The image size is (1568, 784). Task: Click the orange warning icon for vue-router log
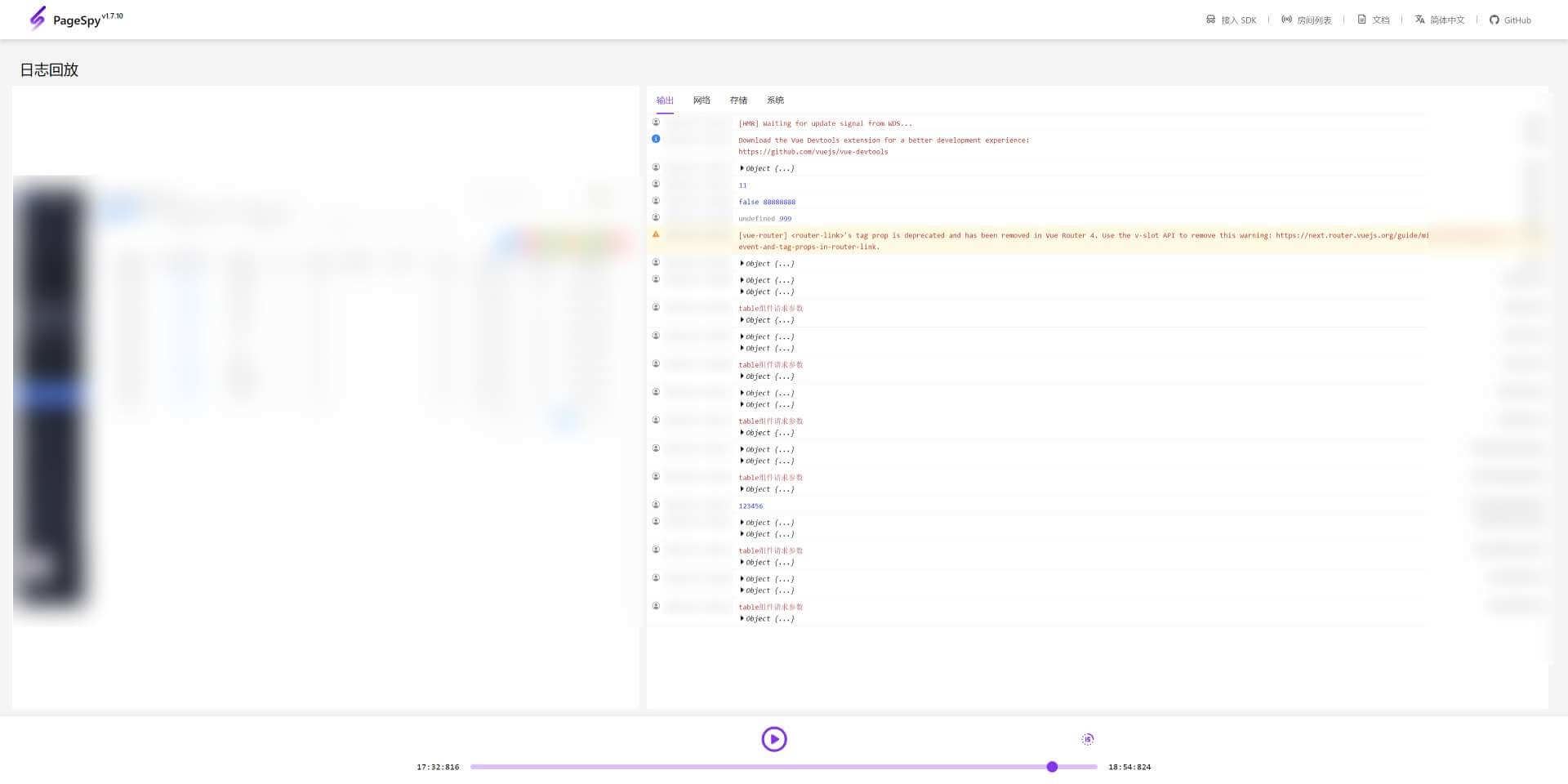click(656, 234)
